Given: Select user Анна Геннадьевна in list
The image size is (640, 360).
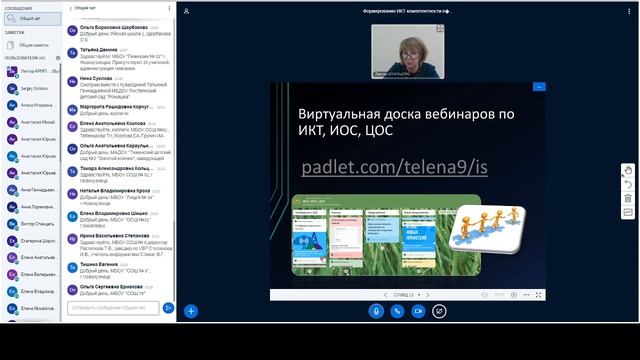Looking at the screenshot, I should click(33, 190).
